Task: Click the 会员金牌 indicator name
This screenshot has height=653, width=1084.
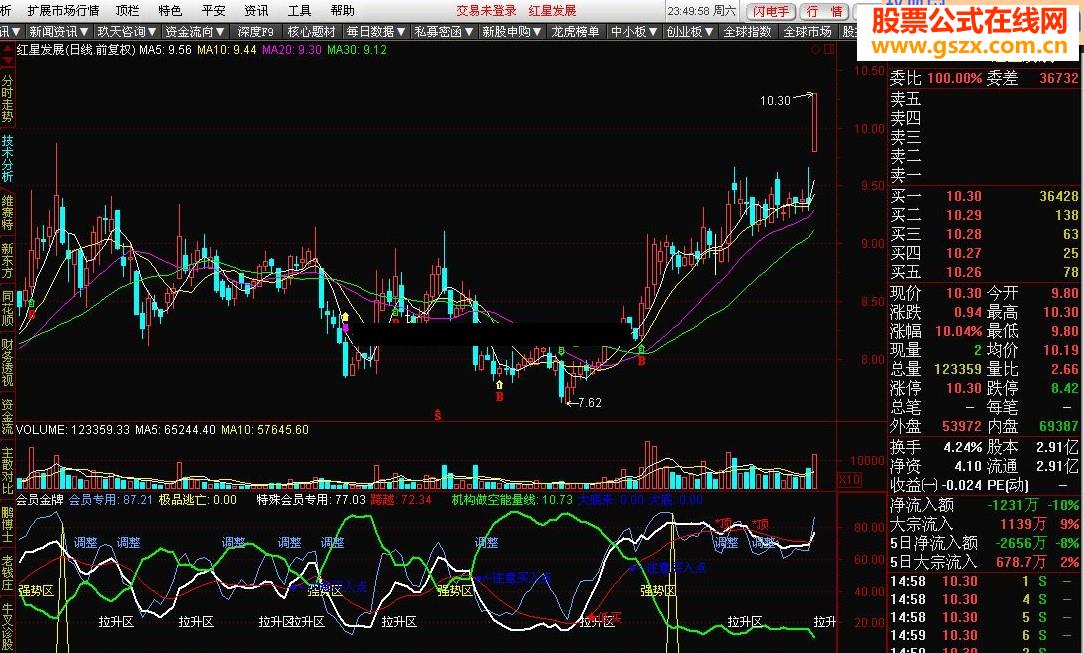Action: point(39,500)
